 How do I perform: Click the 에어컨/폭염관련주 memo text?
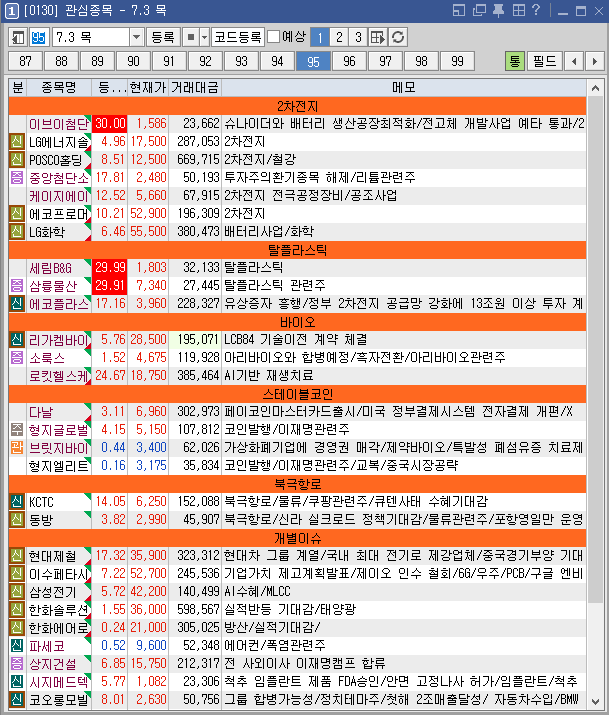click(274, 646)
